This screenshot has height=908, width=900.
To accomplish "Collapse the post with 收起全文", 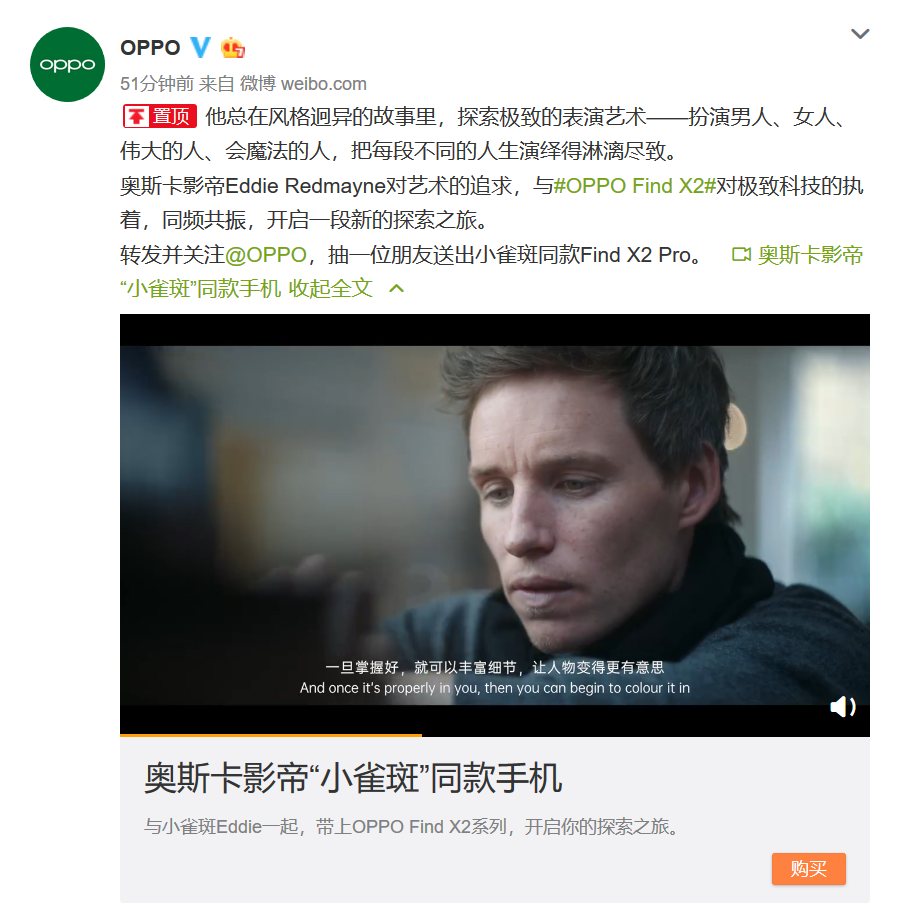I will pos(330,288).
